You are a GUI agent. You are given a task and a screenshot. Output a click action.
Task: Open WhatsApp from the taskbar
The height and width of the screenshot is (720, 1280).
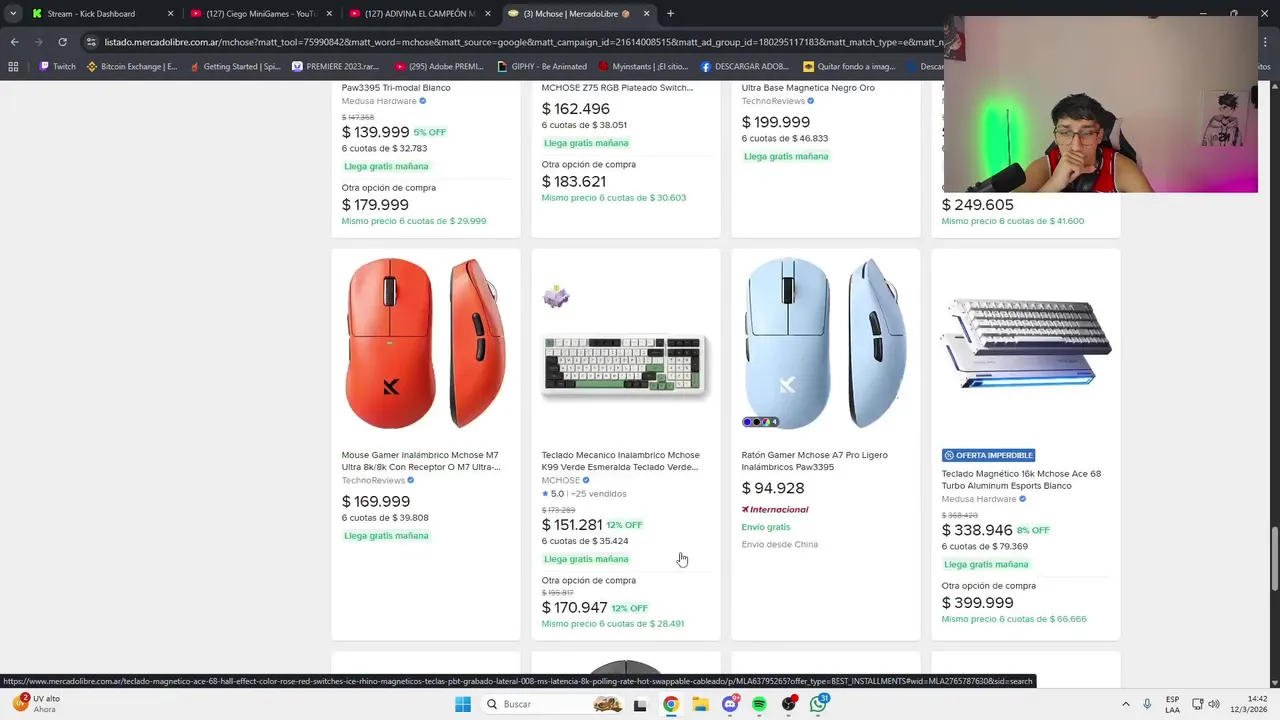pyautogui.click(x=819, y=704)
